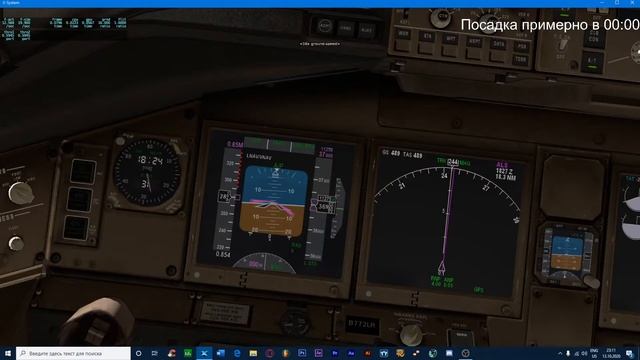Click the upper left panel rotary knob
The image size is (640, 360).
[20, 193]
